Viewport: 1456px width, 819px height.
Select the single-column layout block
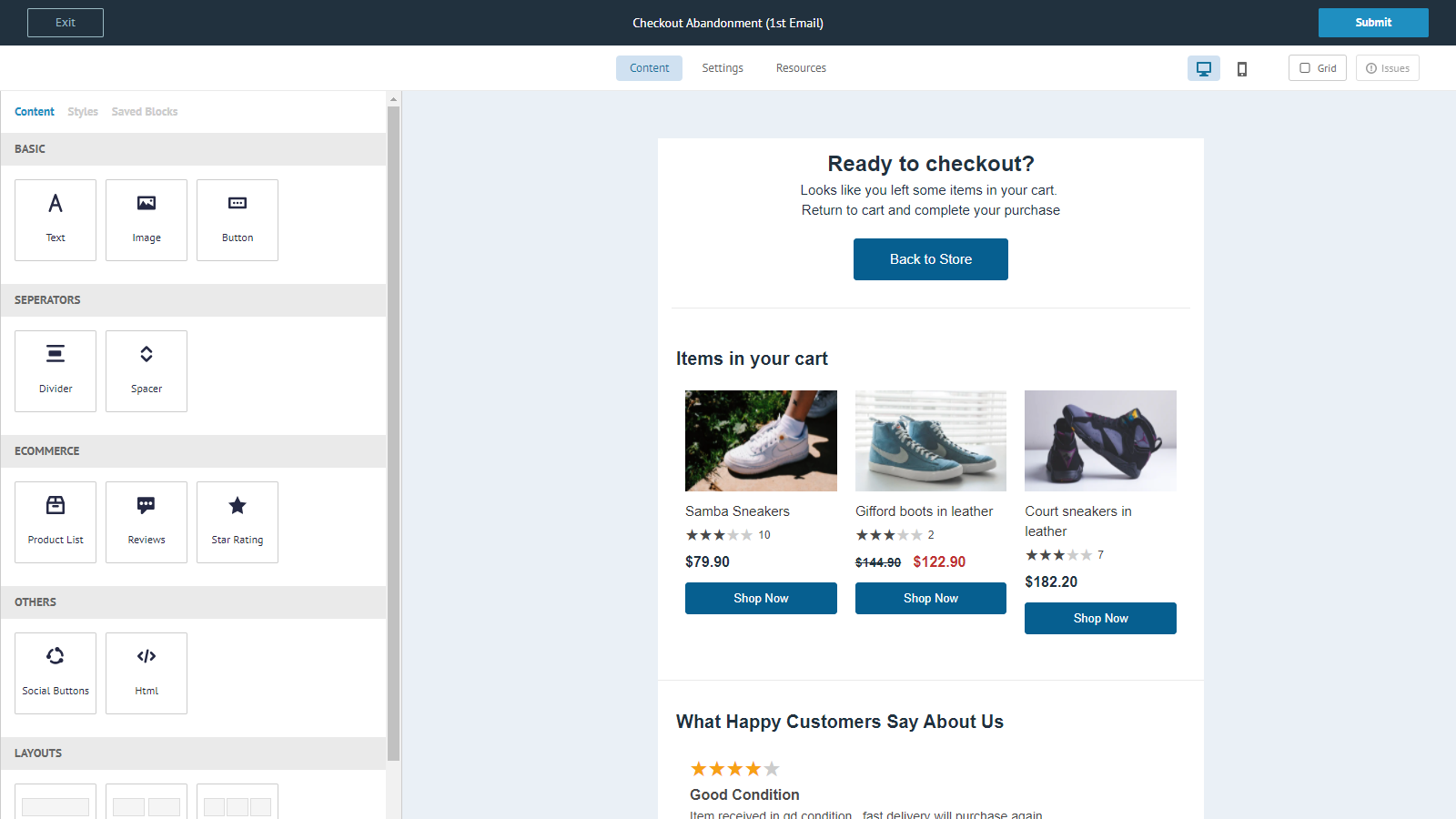click(56, 802)
